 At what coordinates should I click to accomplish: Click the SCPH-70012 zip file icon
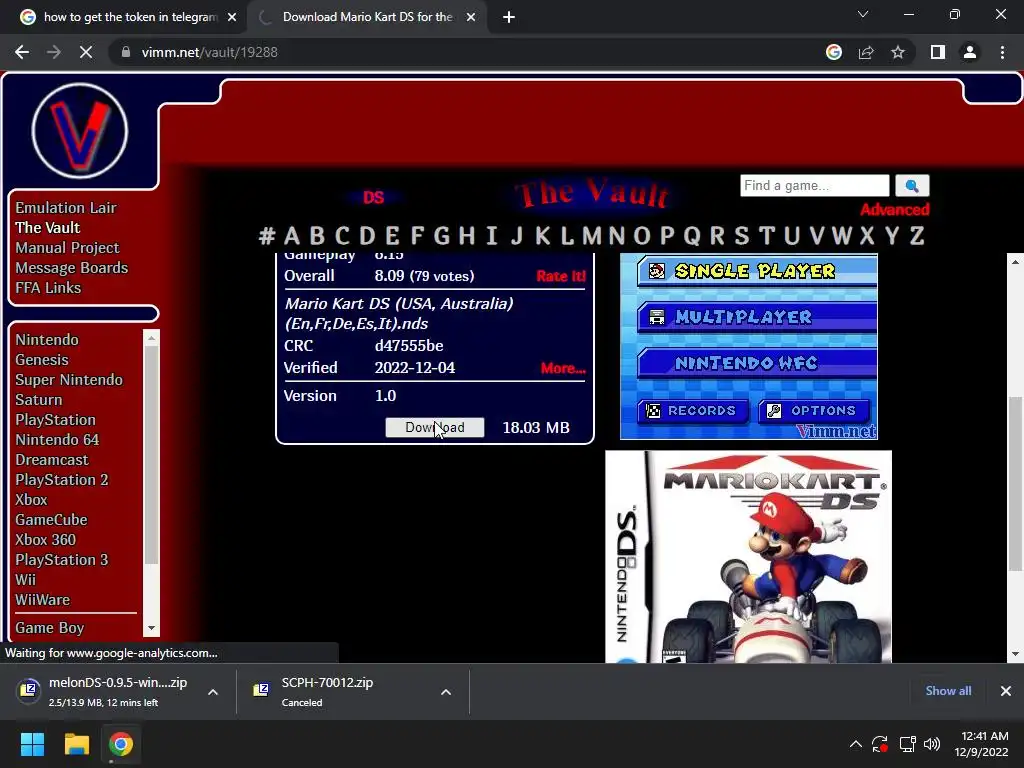(261, 690)
